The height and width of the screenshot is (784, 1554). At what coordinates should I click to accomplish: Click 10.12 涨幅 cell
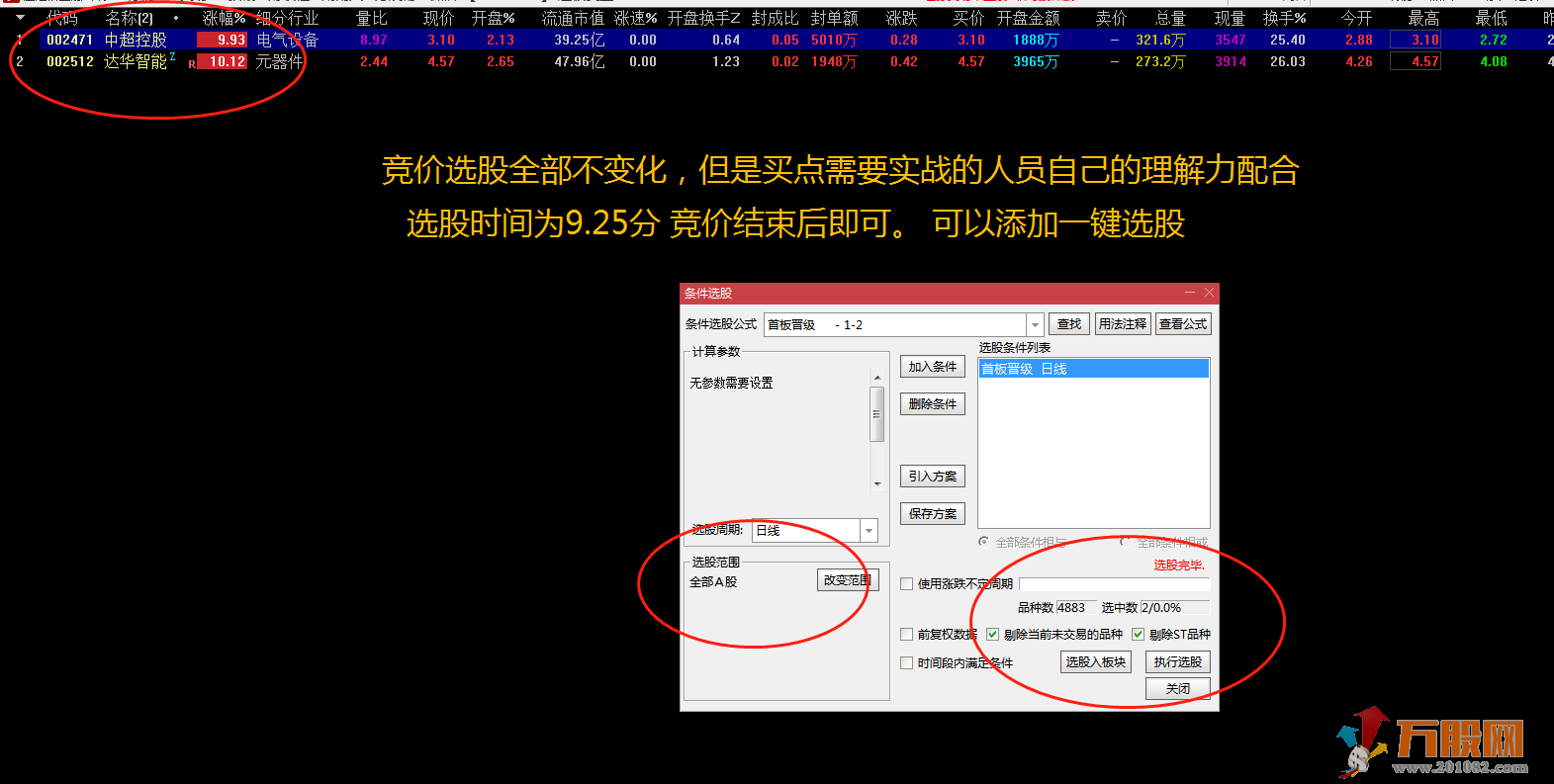[222, 61]
